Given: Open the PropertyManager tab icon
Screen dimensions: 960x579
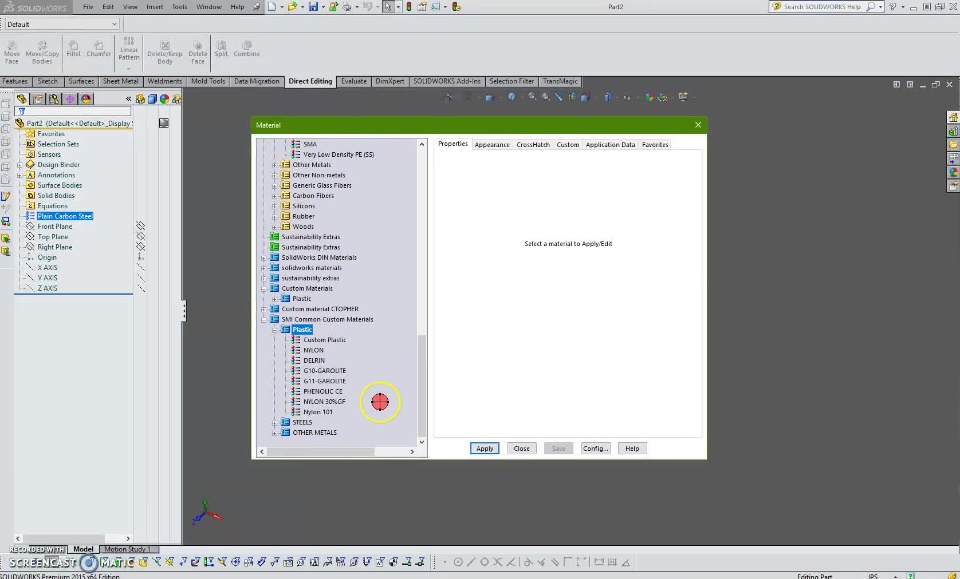Looking at the screenshot, I should [x=38, y=99].
